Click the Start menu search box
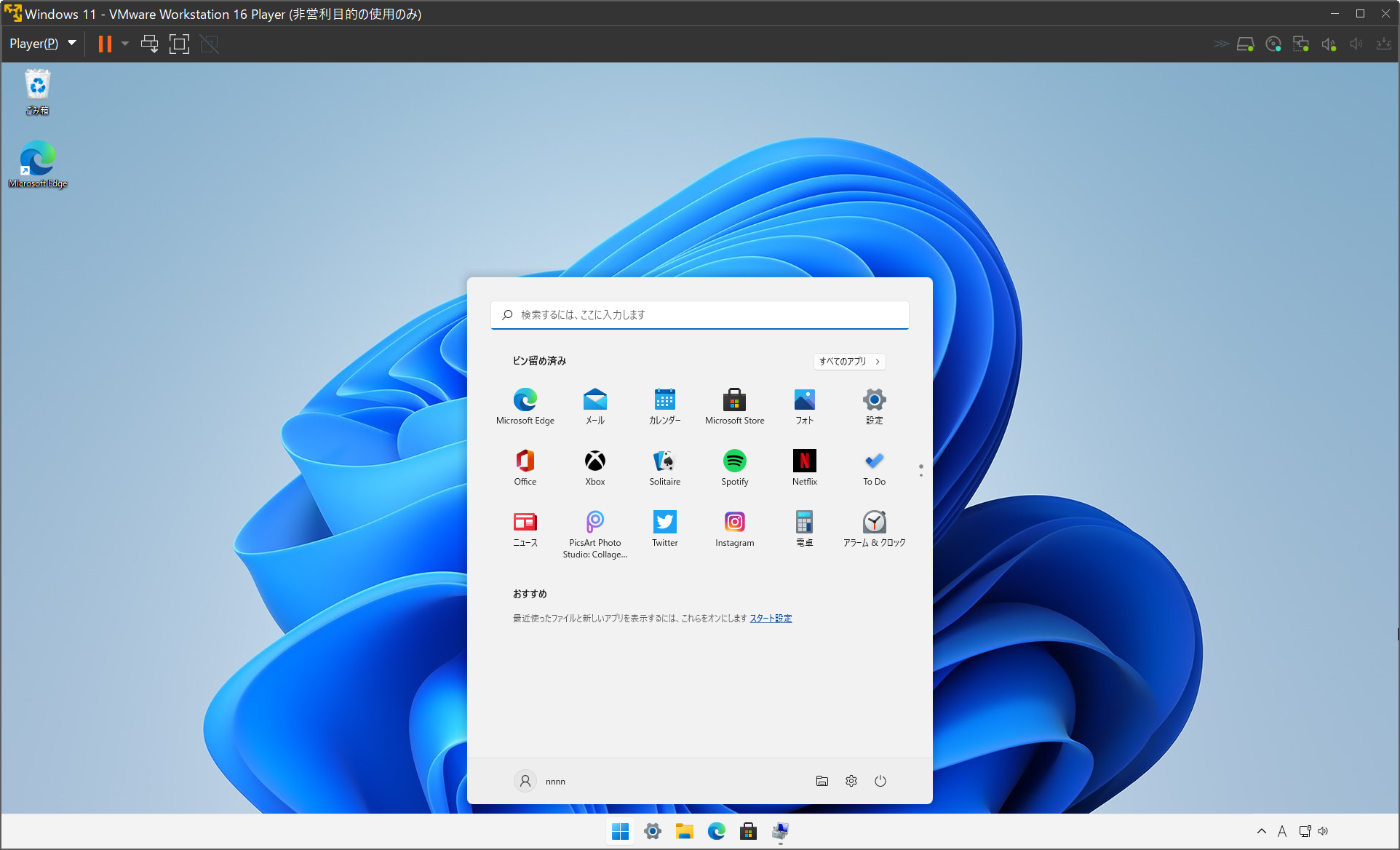1400x850 pixels. pos(699,314)
